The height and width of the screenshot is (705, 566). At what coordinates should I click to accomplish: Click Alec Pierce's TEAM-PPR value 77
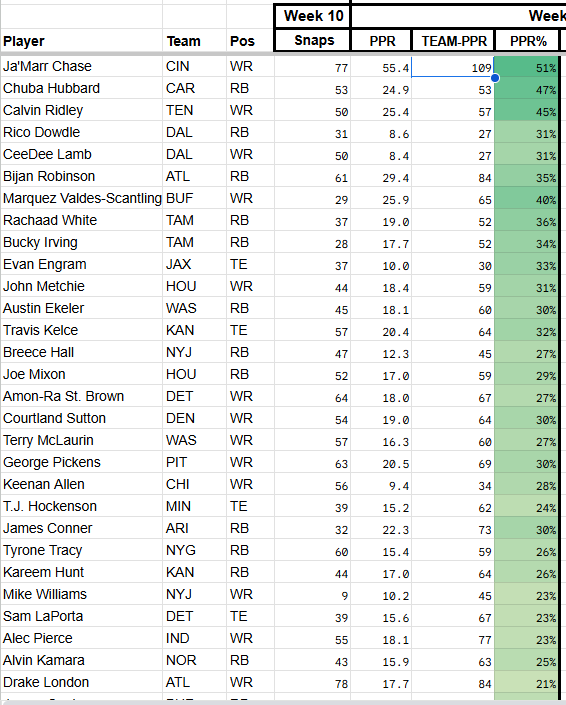pos(453,638)
